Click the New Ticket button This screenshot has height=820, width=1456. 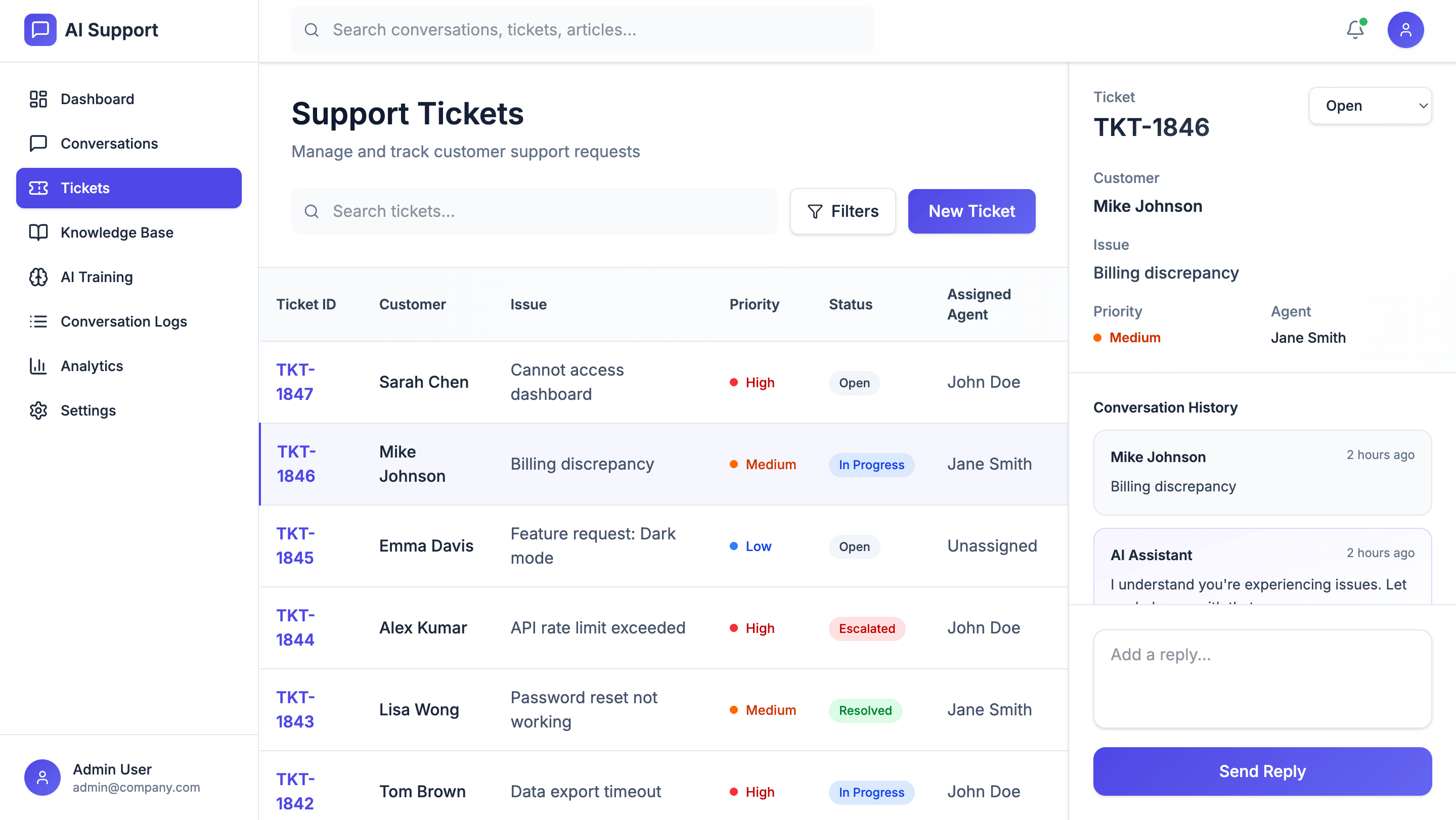(971, 211)
